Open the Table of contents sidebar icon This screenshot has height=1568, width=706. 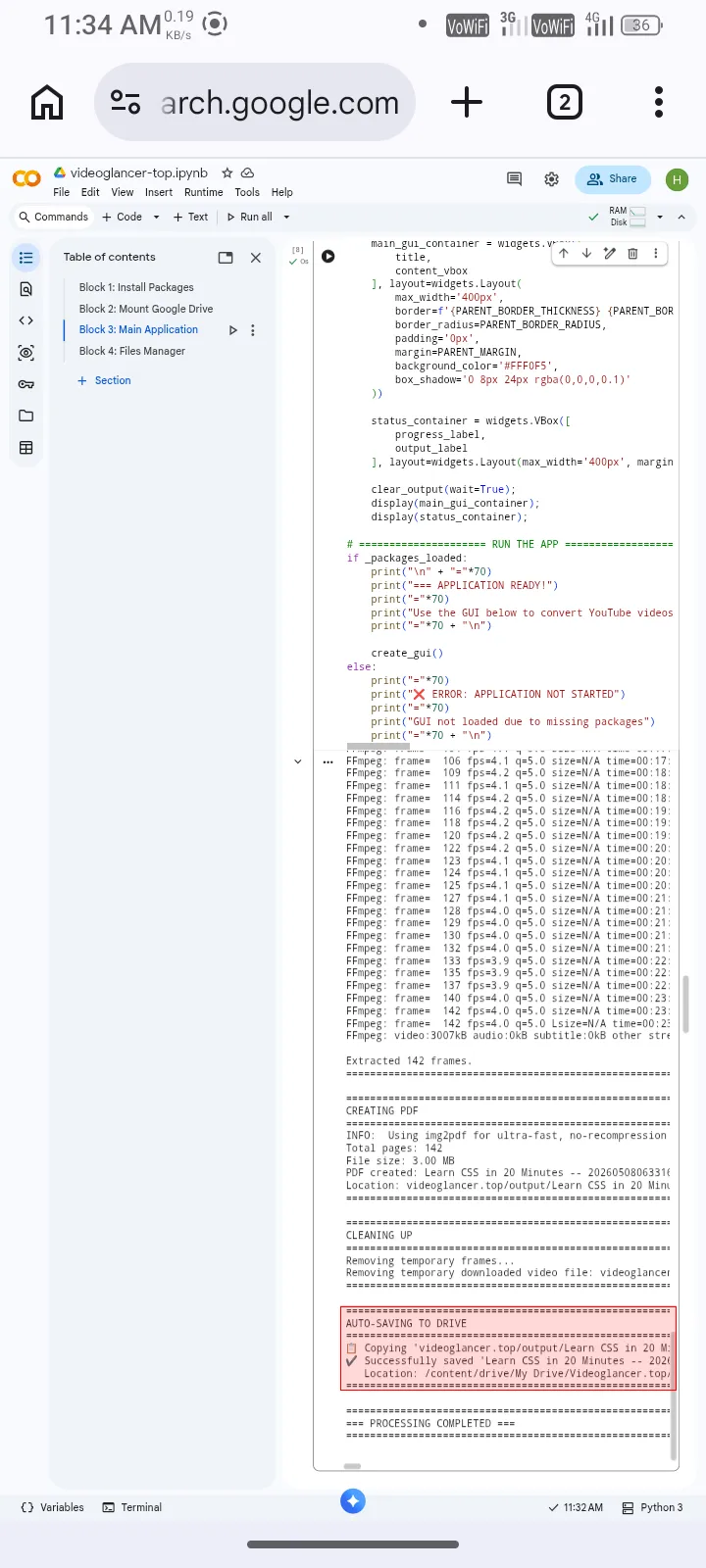(x=26, y=258)
